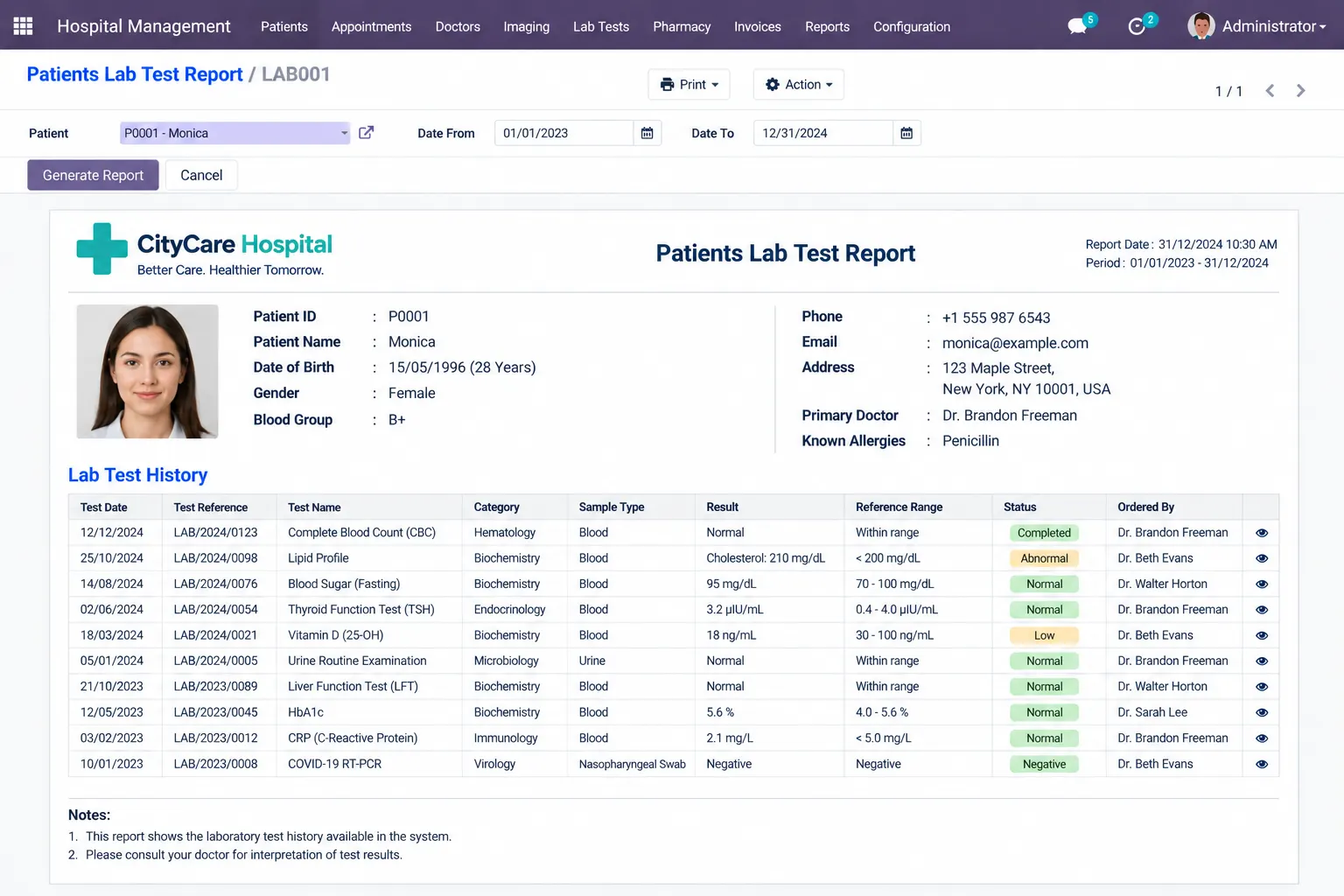Go to previous record arrow
Viewport: 1344px width, 896px height.
click(1270, 91)
